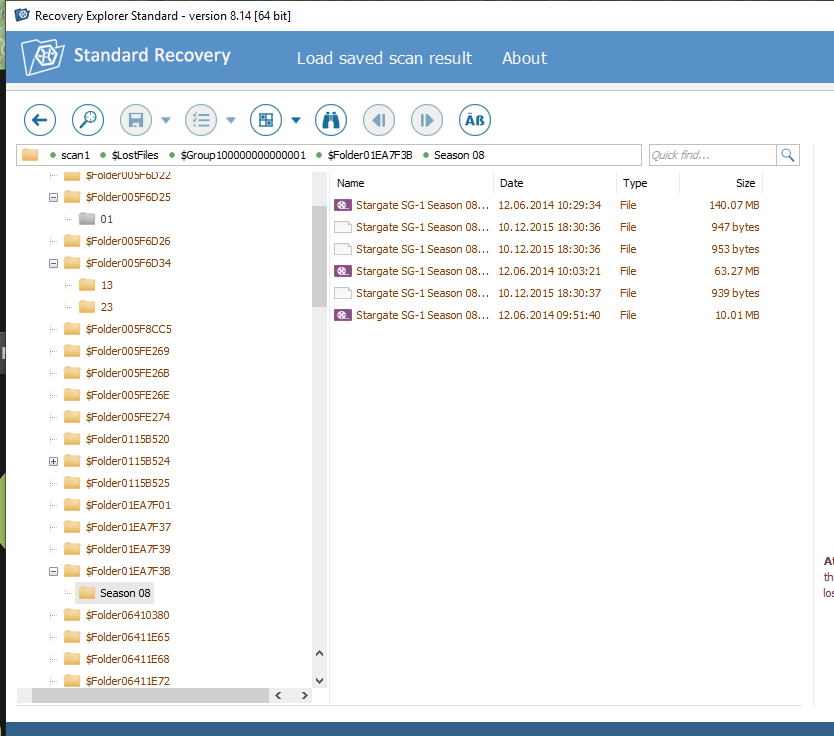This screenshot has height=736, width=834.
Task: Click the binoculars find icon
Action: coord(331,120)
